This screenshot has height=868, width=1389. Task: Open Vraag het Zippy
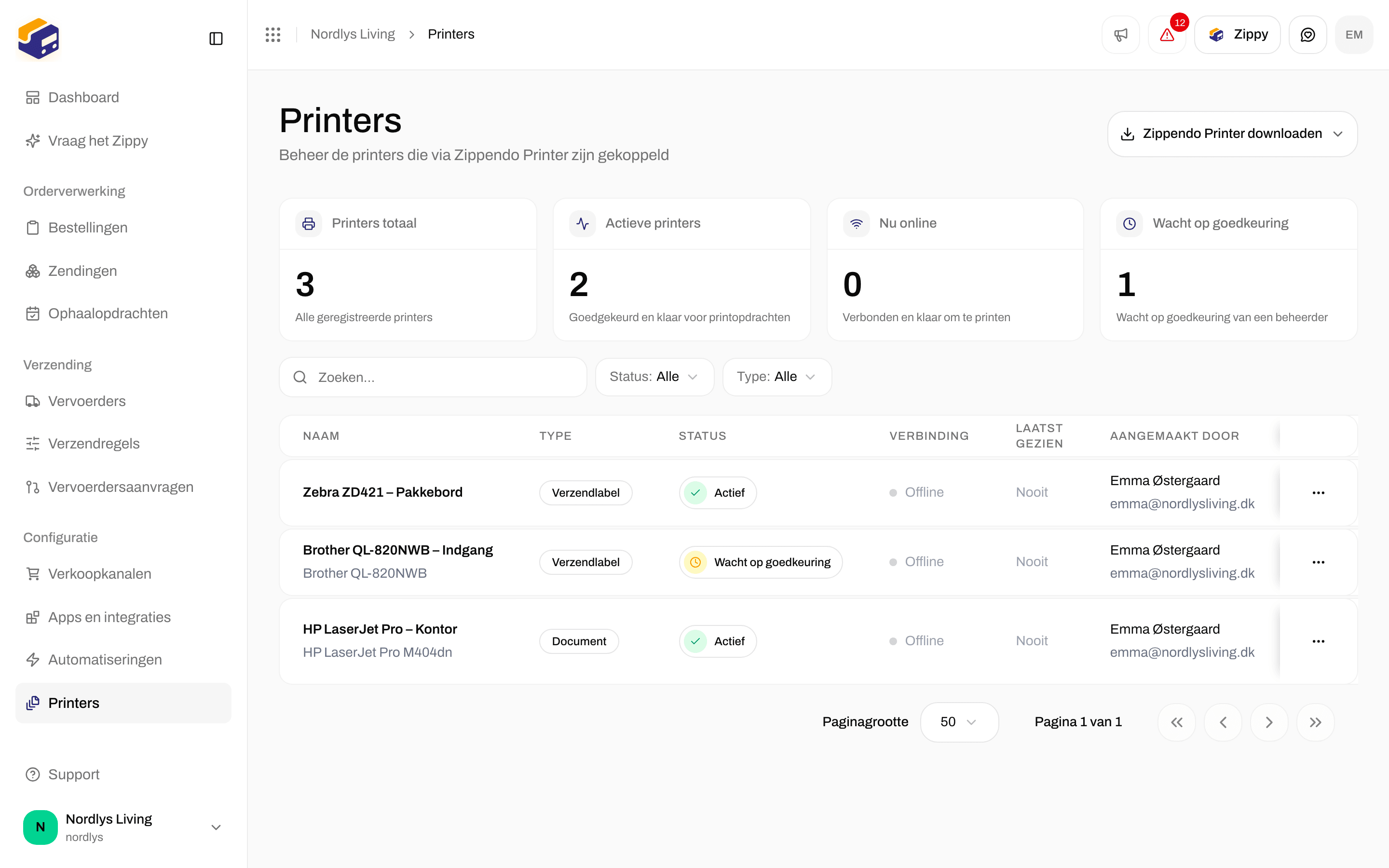tap(123, 141)
